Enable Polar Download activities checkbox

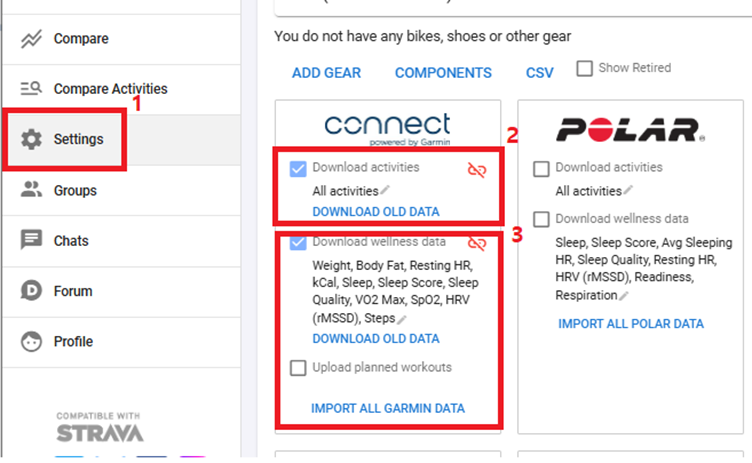point(542,168)
